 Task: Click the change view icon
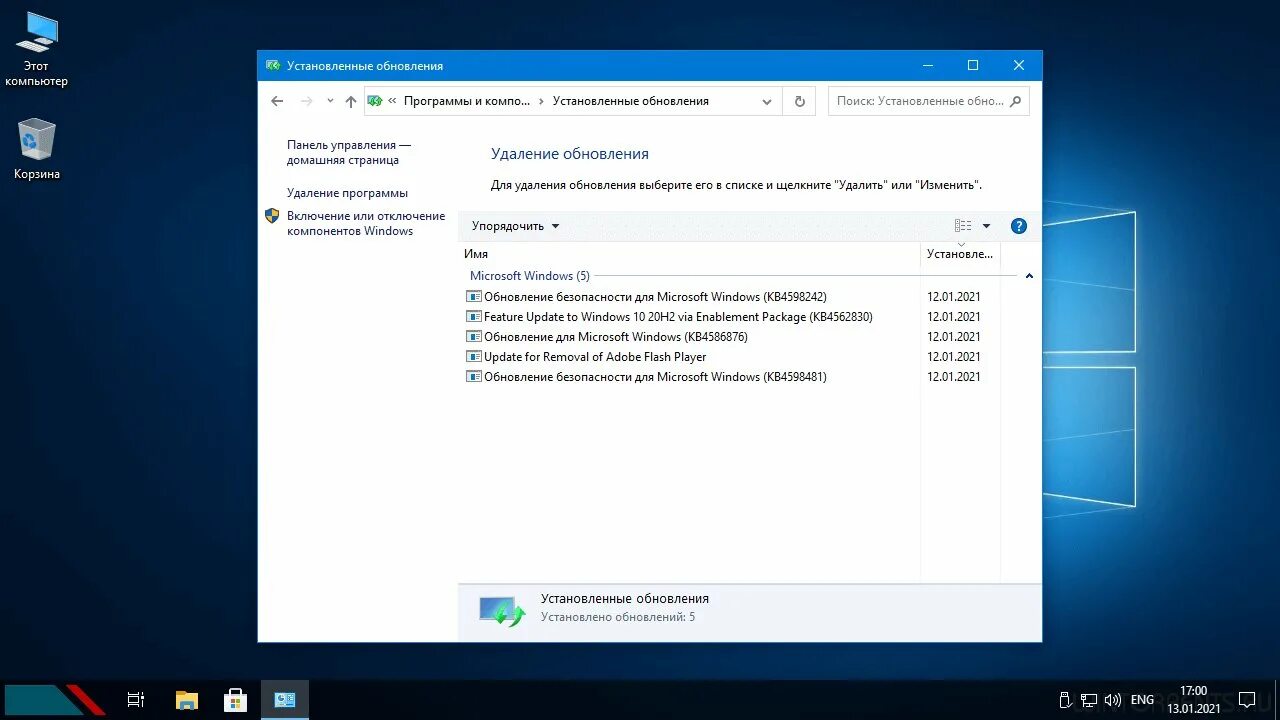[963, 226]
